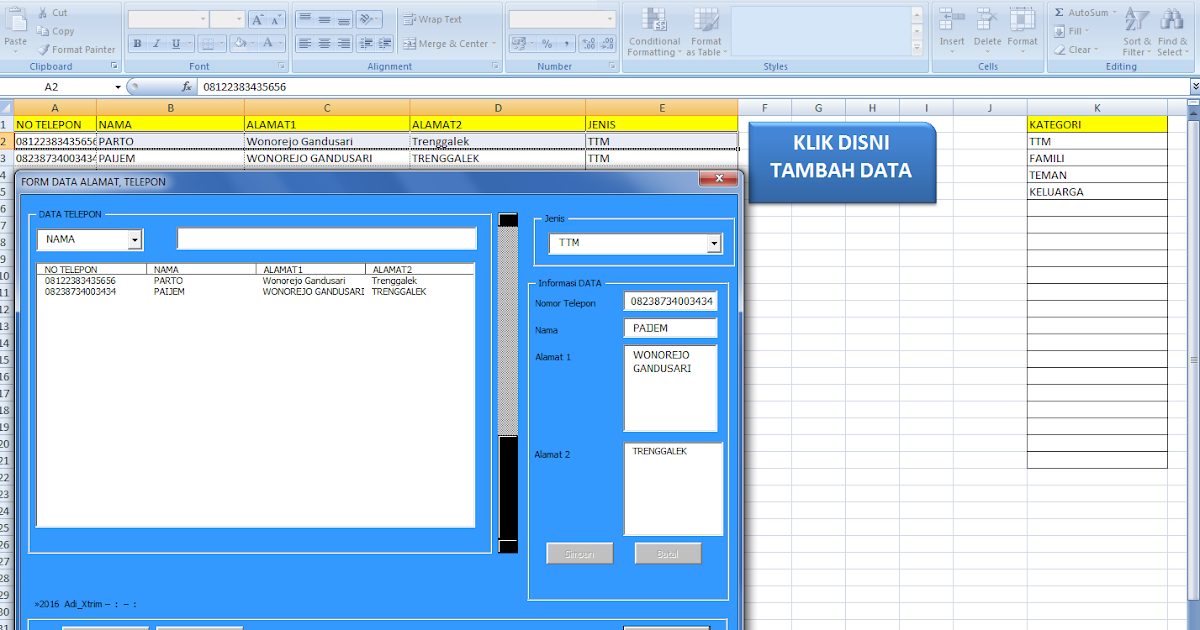
Task: Select PARTO row in form list
Action: coord(255,281)
